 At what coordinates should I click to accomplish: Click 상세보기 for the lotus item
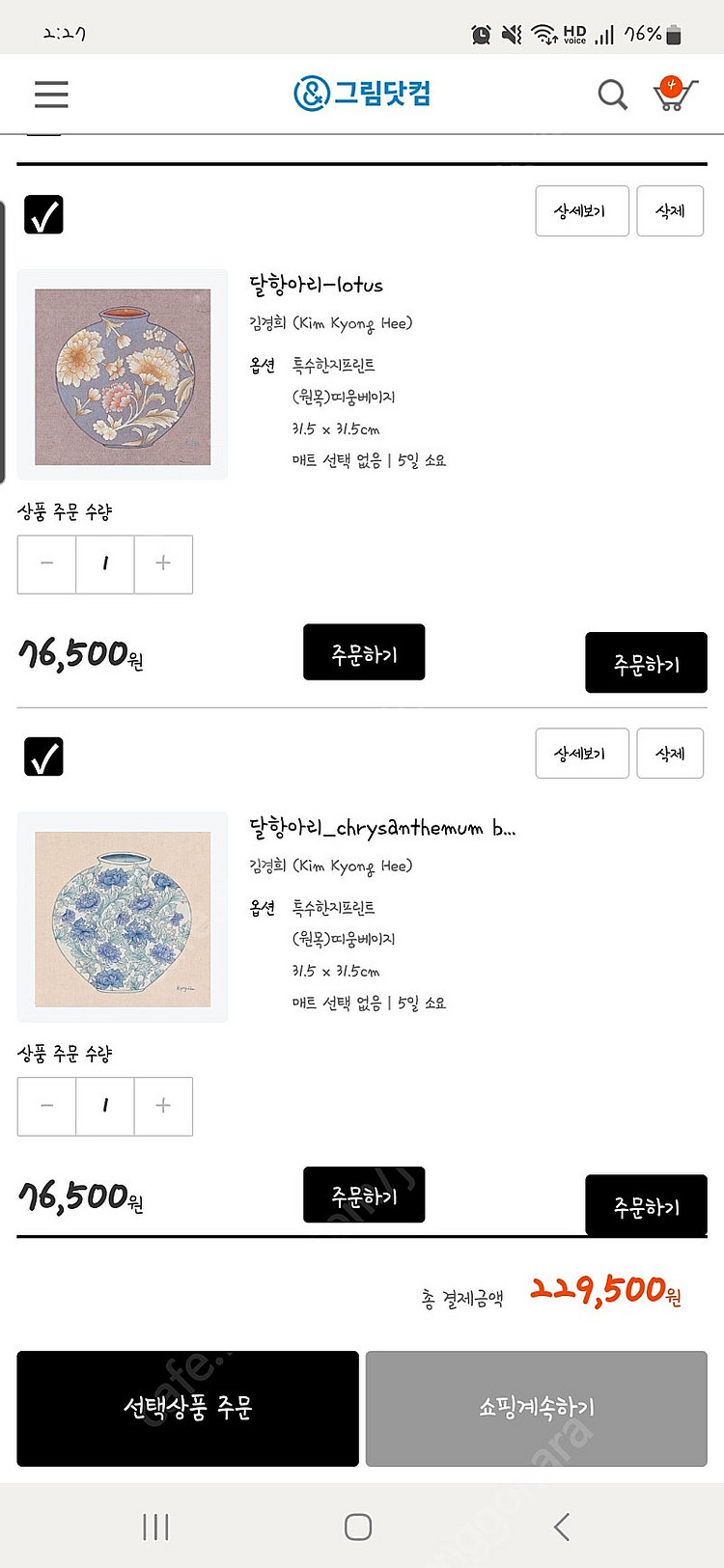tap(581, 210)
